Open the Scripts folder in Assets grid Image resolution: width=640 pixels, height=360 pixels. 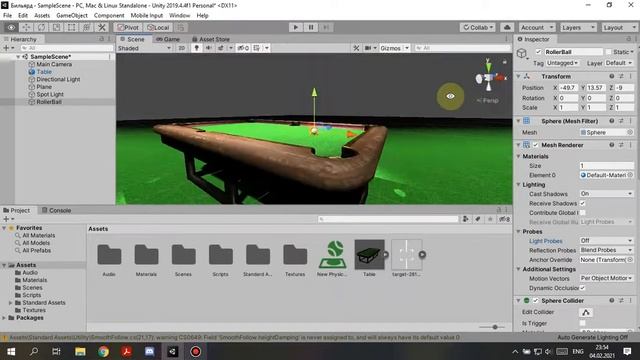point(220,258)
